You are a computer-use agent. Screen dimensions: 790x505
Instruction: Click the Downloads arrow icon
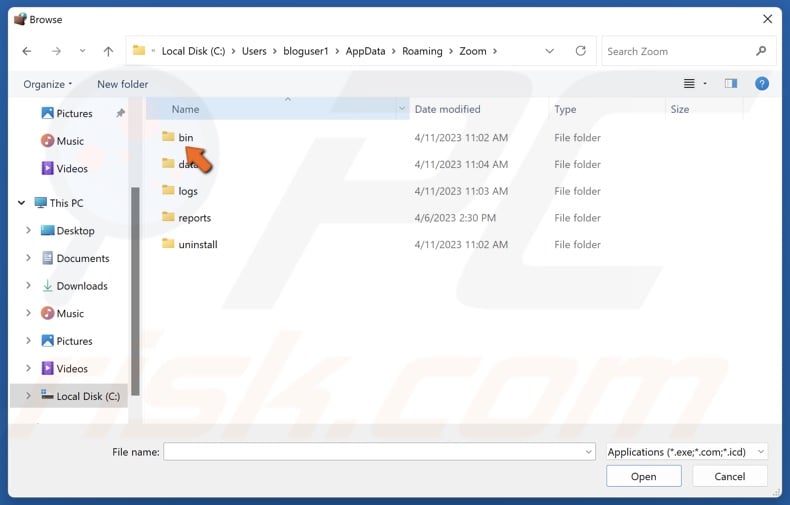click(47, 286)
